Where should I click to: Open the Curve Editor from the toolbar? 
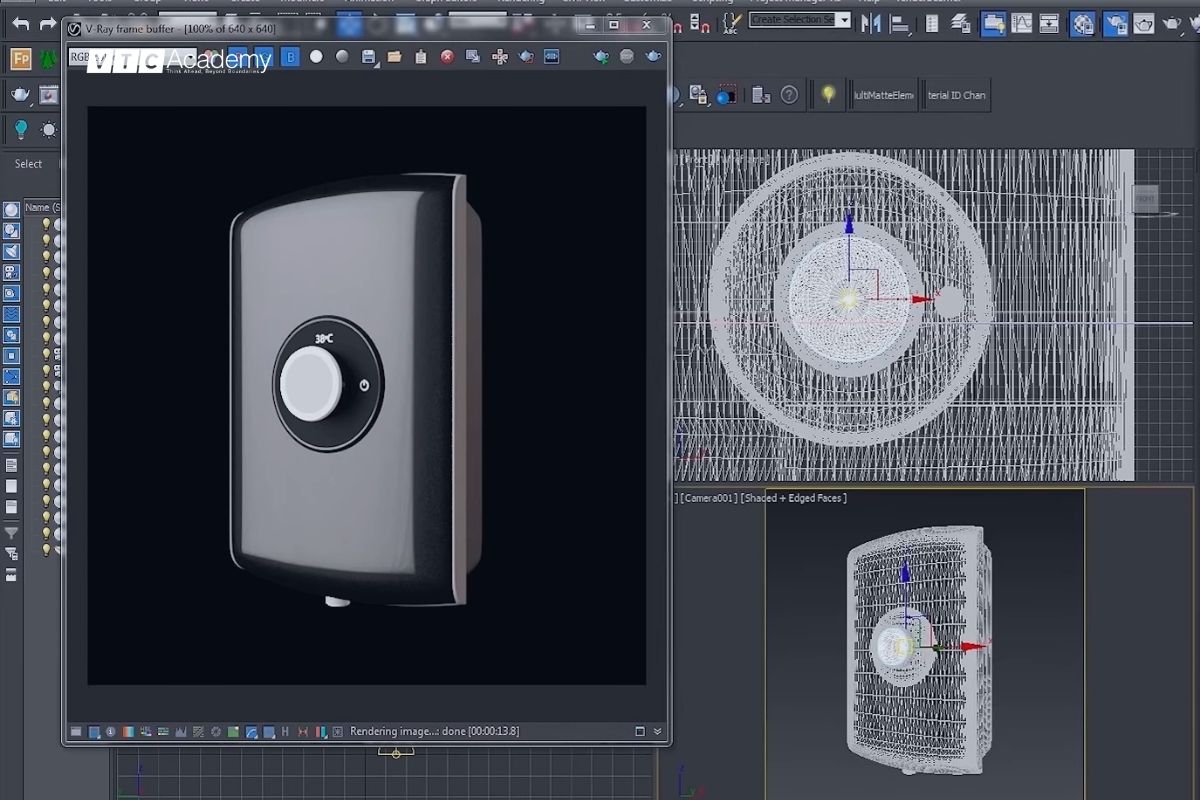click(1020, 25)
